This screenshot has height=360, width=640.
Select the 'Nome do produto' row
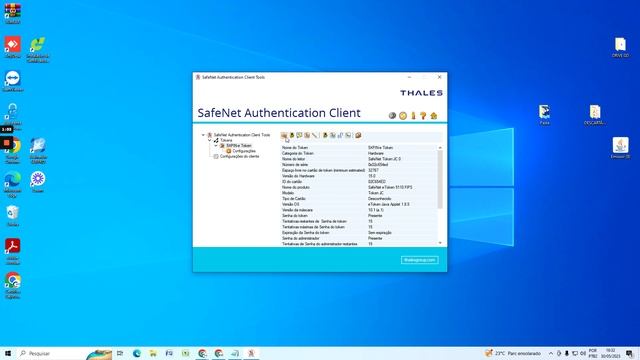pyautogui.click(x=359, y=187)
